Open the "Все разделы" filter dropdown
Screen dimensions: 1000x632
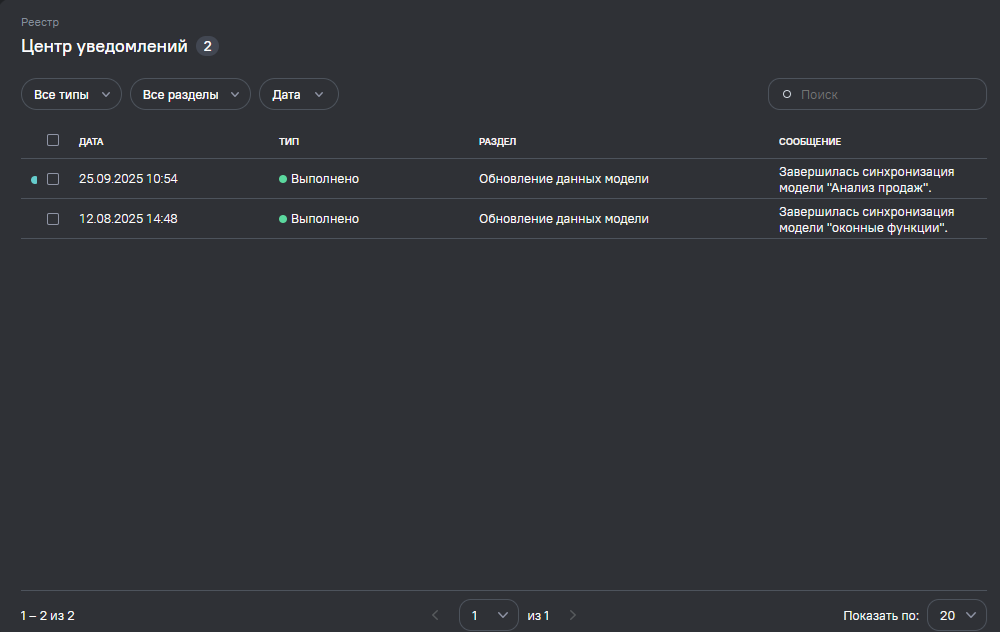[190, 94]
